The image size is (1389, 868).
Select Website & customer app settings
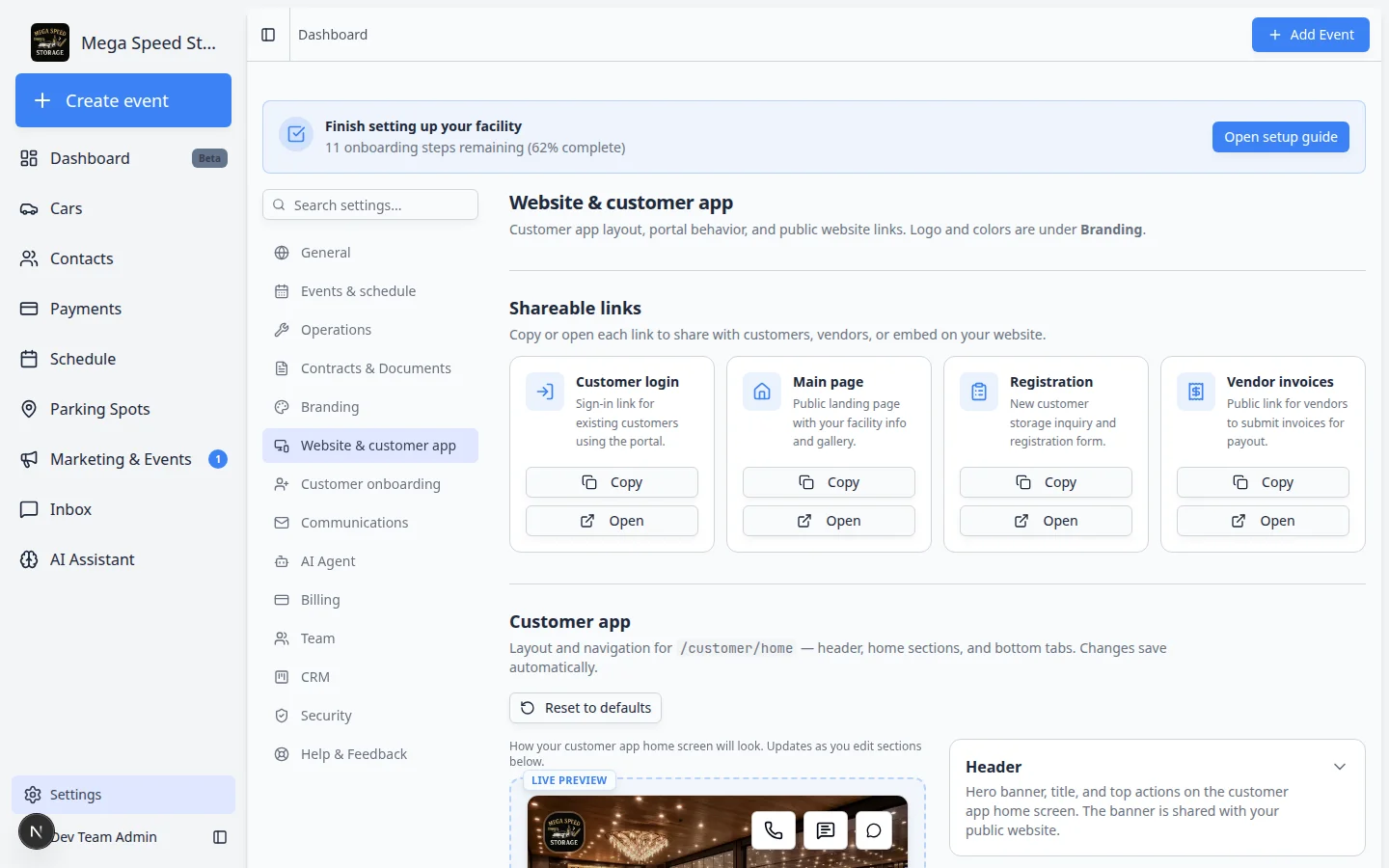pyautogui.click(x=370, y=446)
